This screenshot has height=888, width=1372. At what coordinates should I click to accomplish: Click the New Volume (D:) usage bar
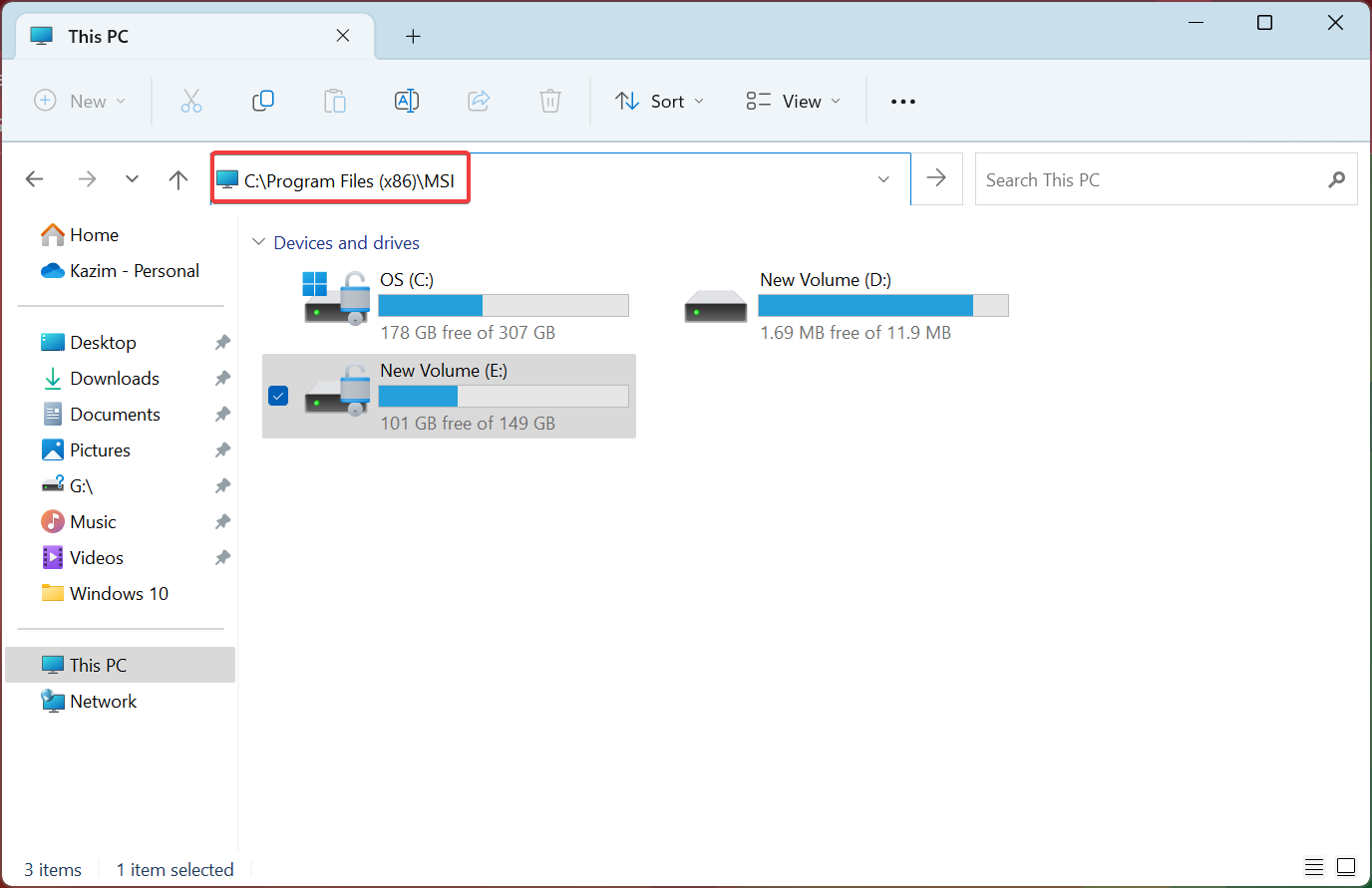point(883,306)
